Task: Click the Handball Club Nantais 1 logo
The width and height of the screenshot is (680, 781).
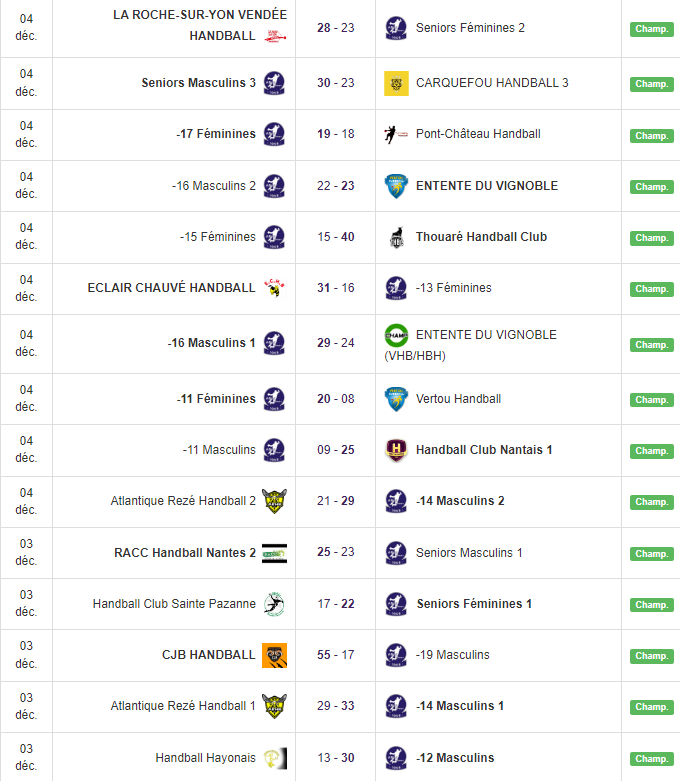Action: (x=396, y=450)
